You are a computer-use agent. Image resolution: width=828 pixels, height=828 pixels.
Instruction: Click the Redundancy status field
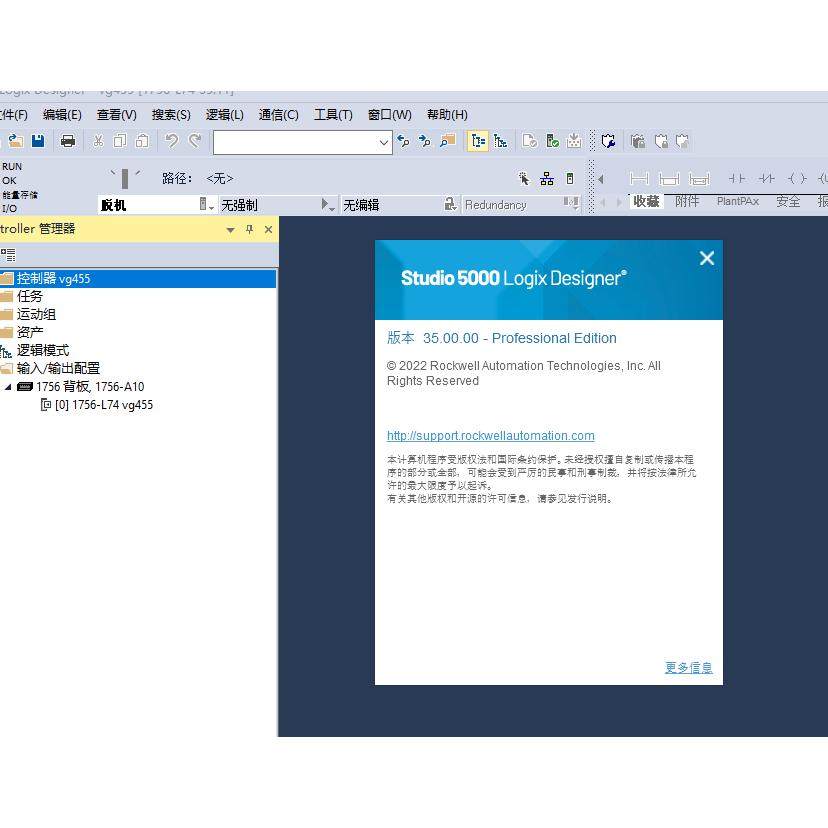(x=521, y=204)
